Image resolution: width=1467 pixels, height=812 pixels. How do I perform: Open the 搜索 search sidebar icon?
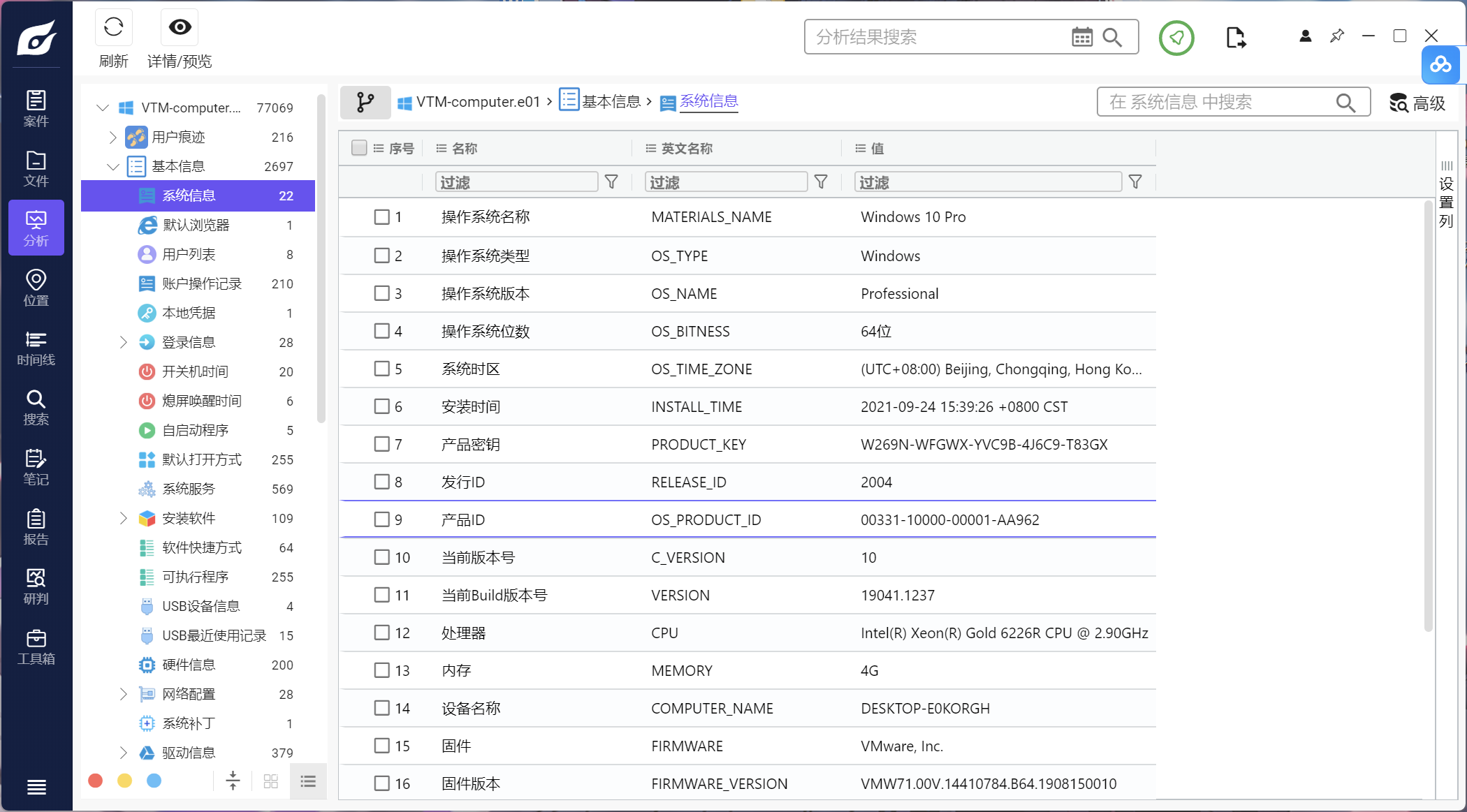click(36, 408)
